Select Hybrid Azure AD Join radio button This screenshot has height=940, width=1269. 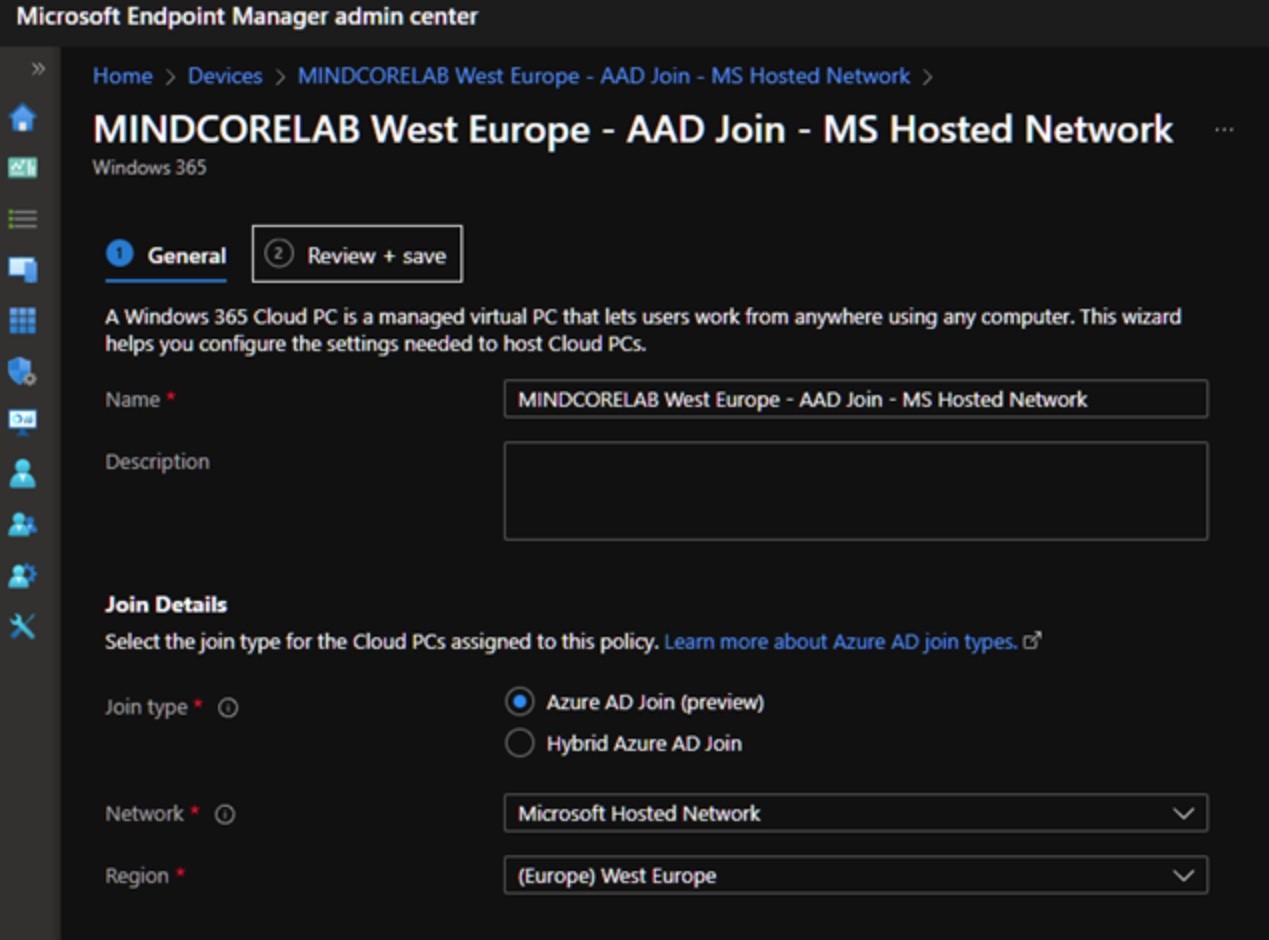click(519, 743)
